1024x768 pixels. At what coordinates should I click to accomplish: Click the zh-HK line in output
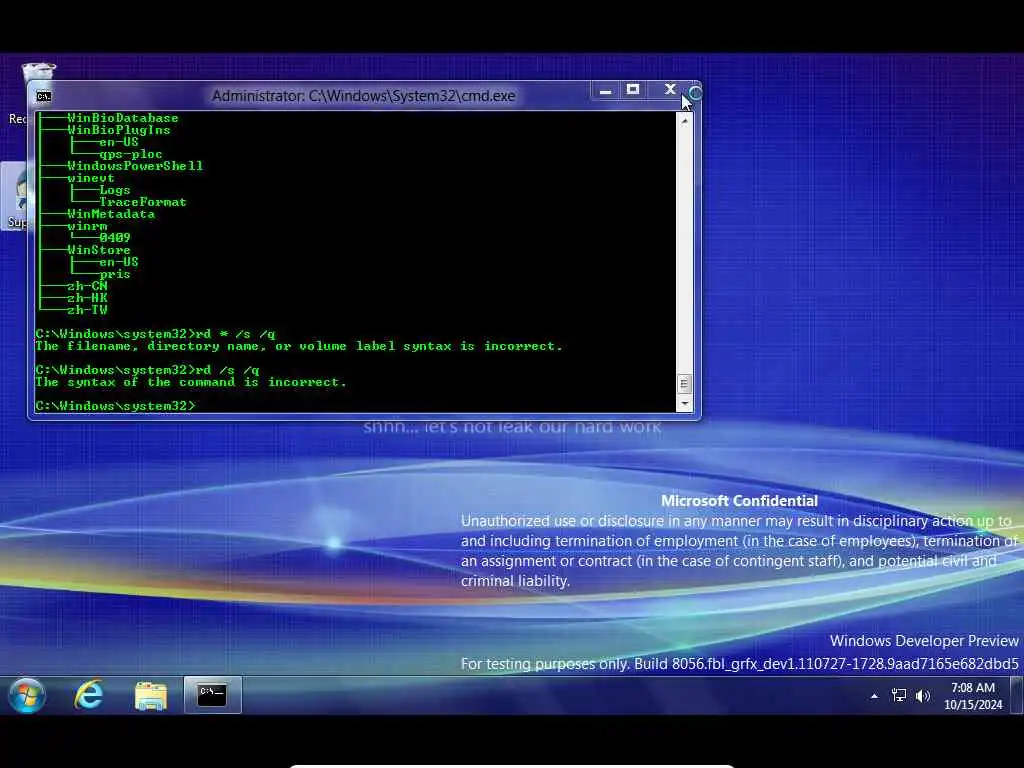pyautogui.click(x=87, y=298)
